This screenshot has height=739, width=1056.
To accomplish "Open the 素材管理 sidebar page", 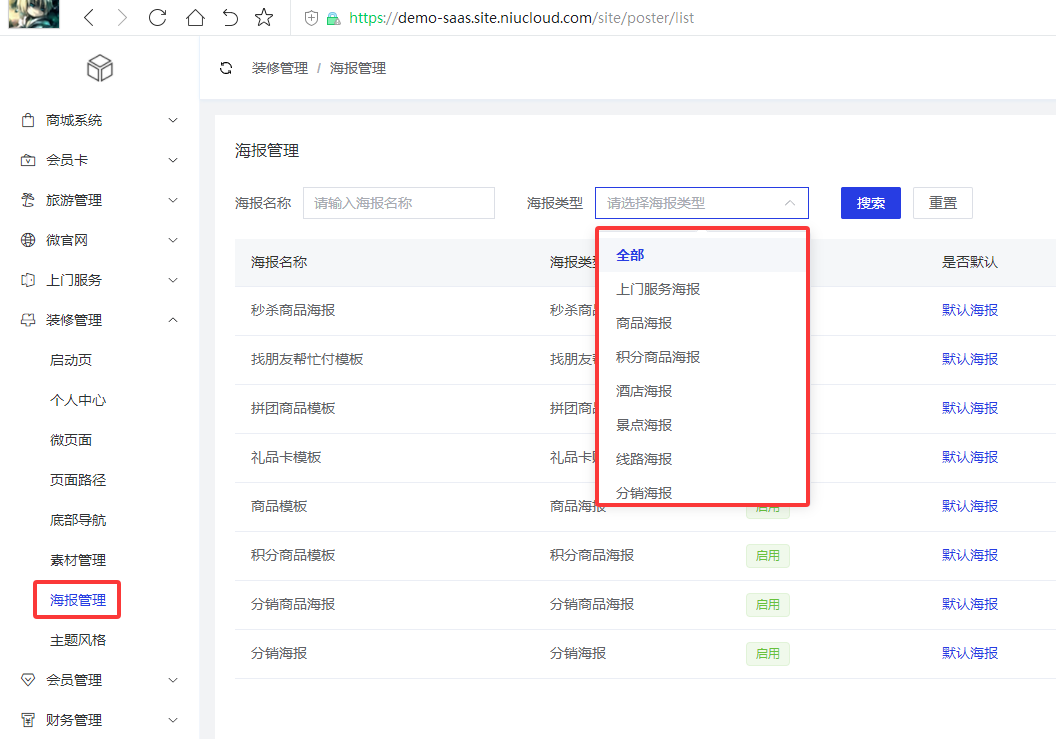I will 78,560.
